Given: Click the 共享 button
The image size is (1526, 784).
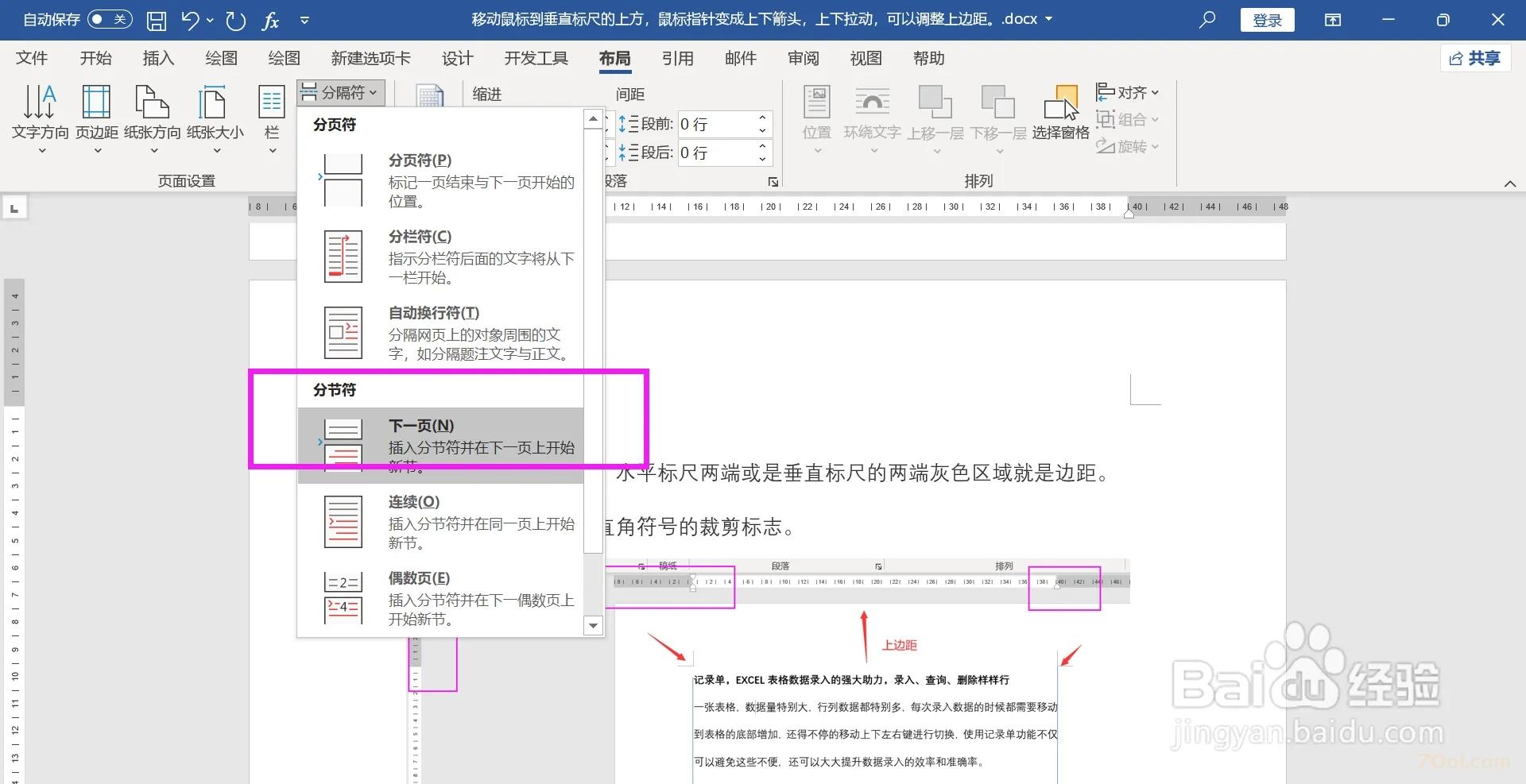Looking at the screenshot, I should tap(1475, 58).
